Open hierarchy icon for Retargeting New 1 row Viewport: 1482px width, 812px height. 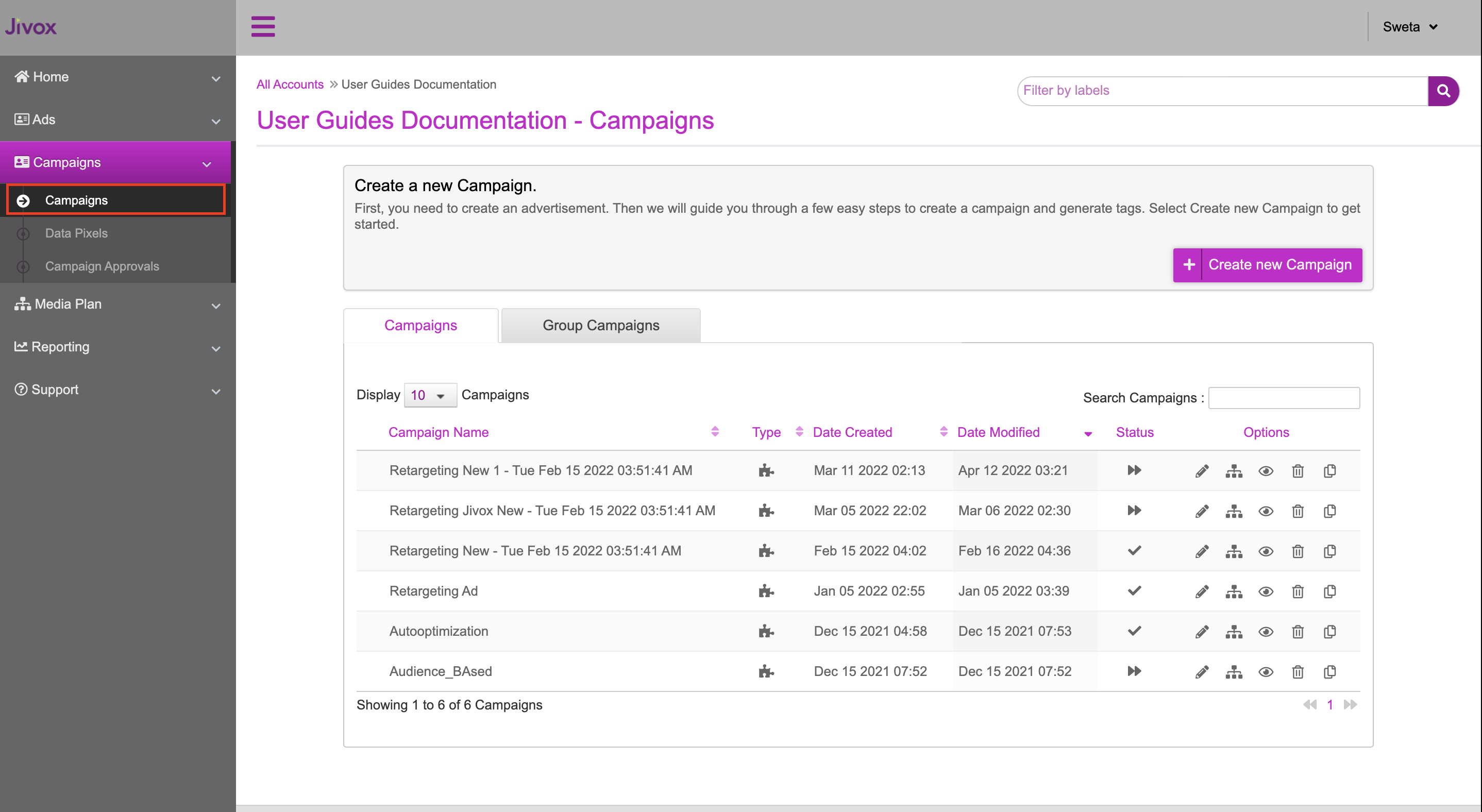pyautogui.click(x=1234, y=471)
